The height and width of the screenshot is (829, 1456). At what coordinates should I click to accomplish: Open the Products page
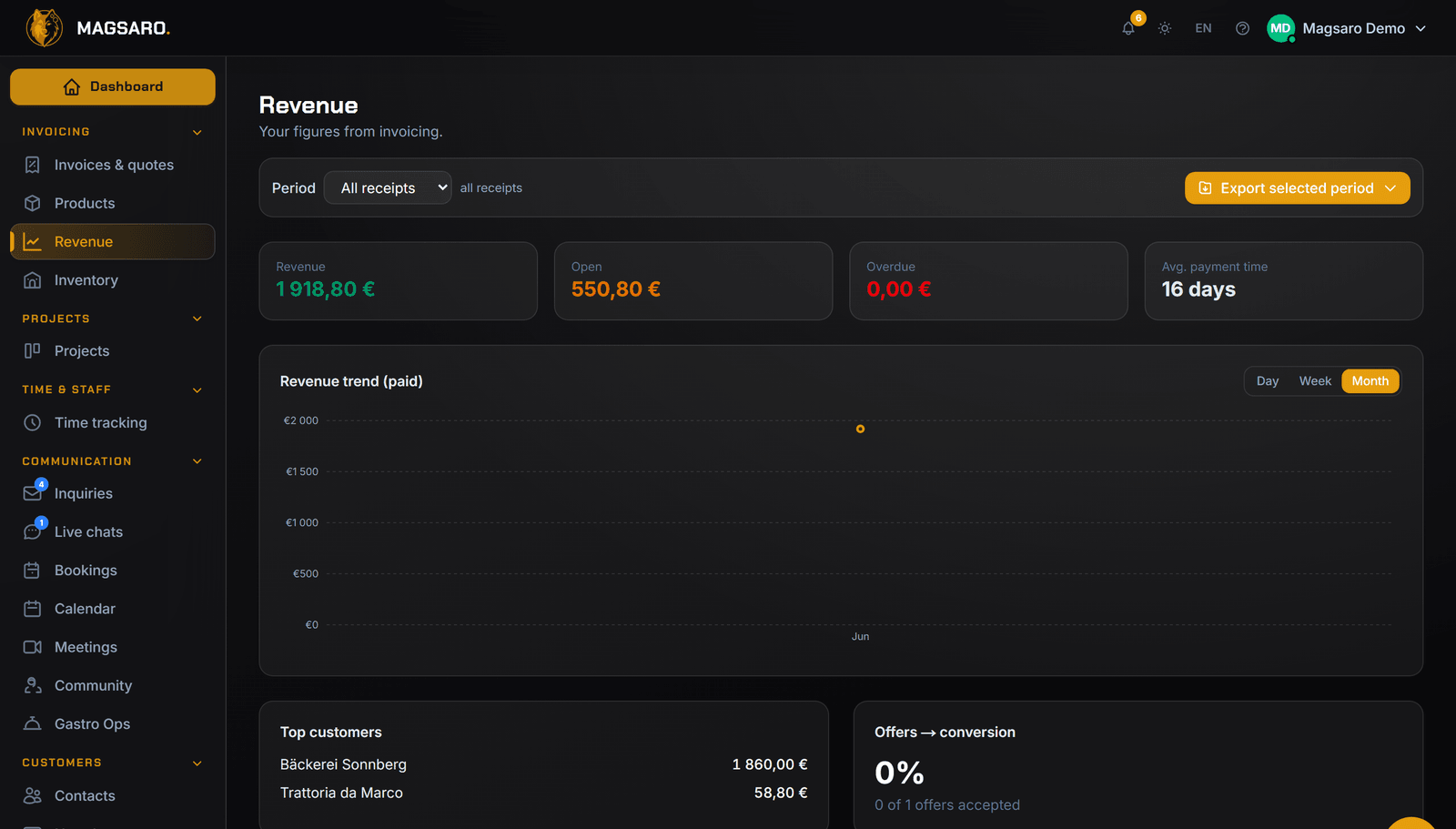(x=113, y=203)
